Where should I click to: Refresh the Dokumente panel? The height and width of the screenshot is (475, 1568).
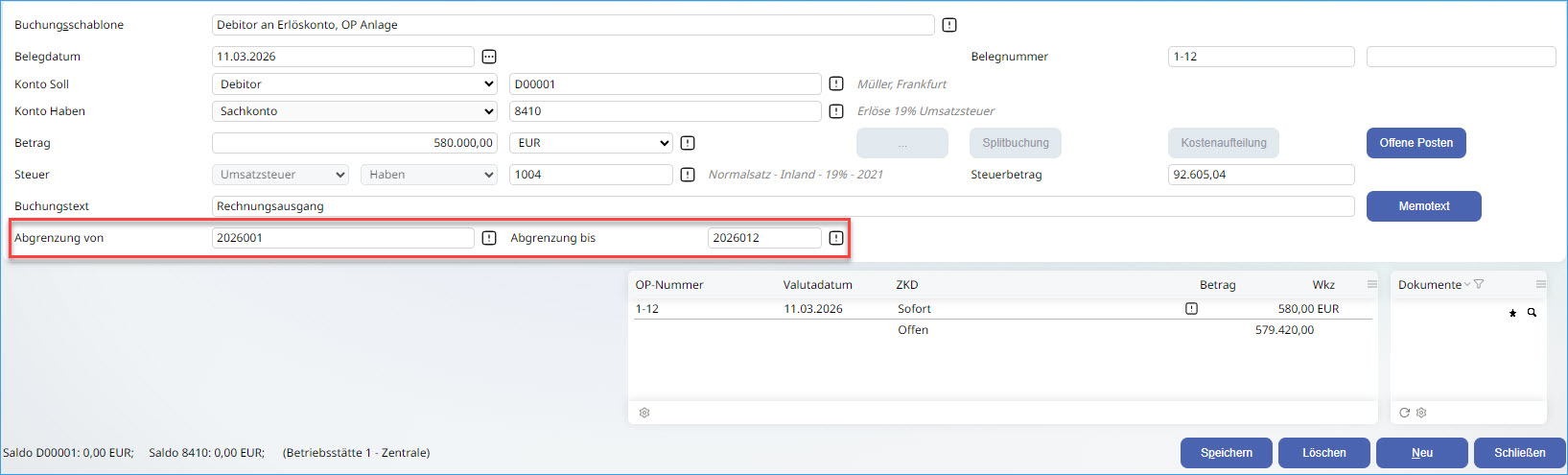[1404, 413]
